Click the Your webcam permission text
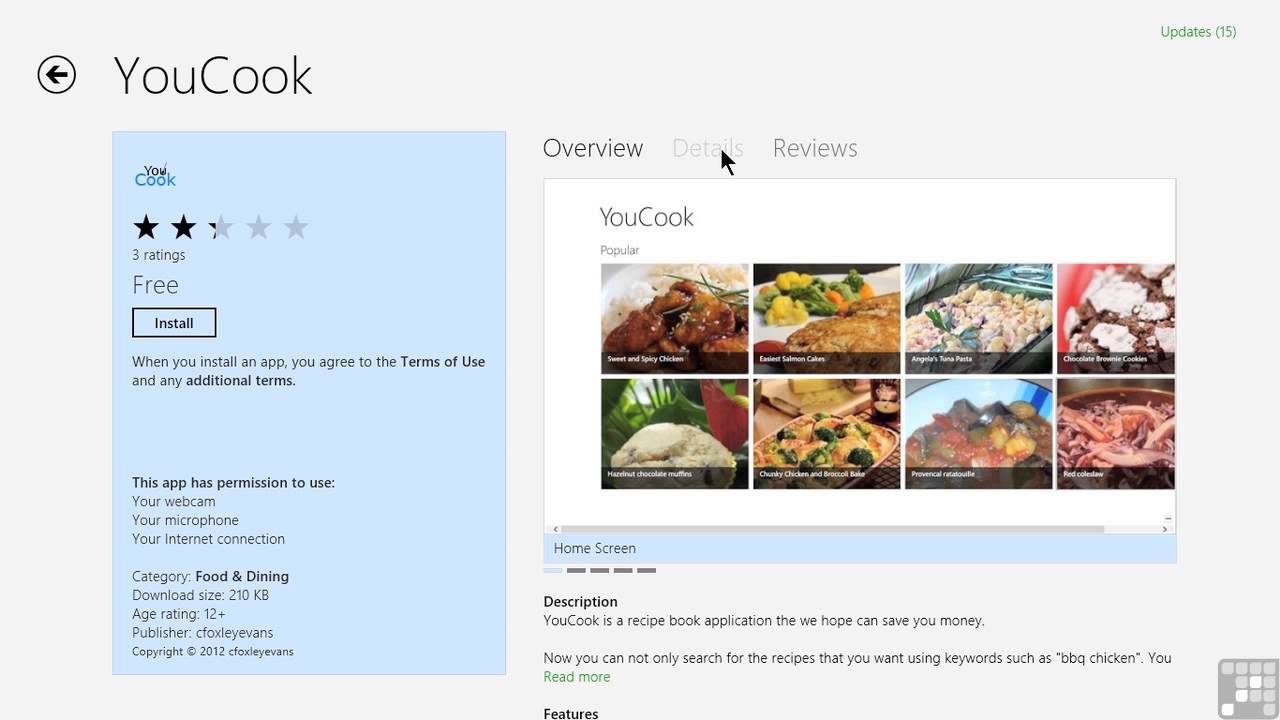The image size is (1280, 720). 174,502
